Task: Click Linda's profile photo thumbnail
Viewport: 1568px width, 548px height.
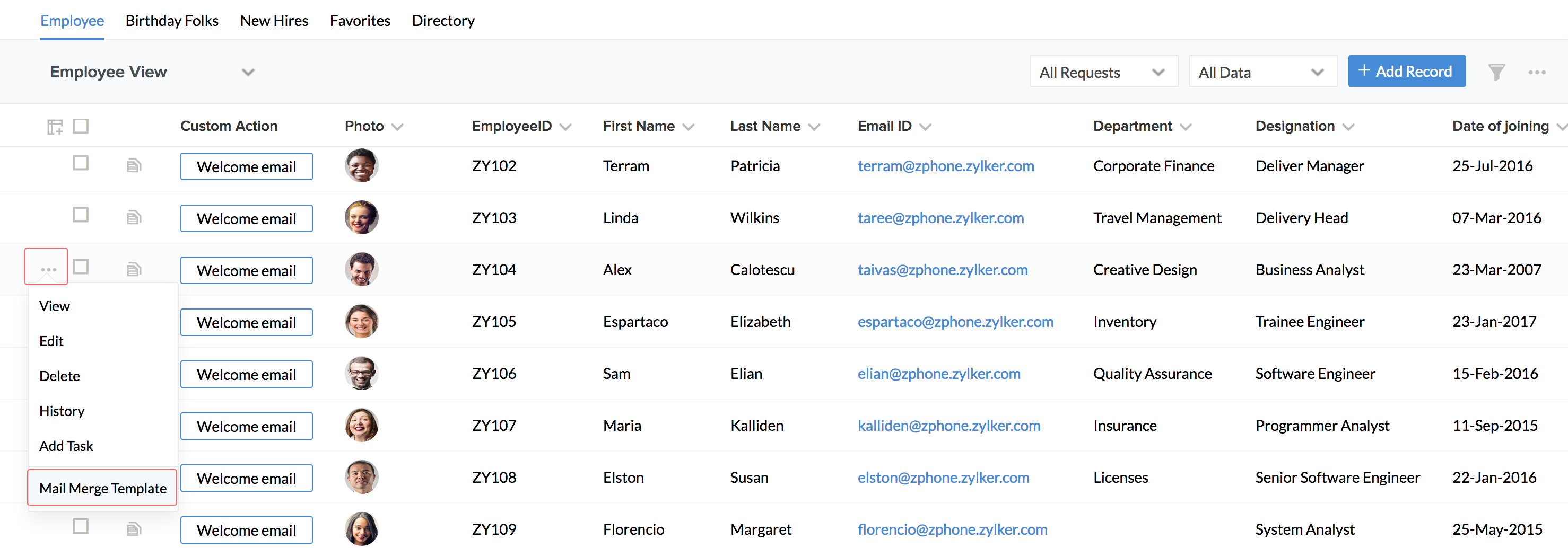Action: pyautogui.click(x=362, y=217)
